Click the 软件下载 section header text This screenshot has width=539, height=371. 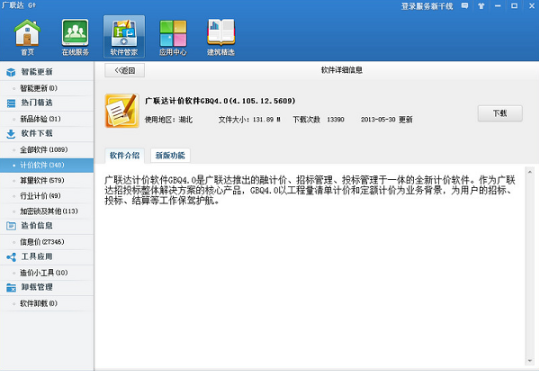click(x=37, y=133)
